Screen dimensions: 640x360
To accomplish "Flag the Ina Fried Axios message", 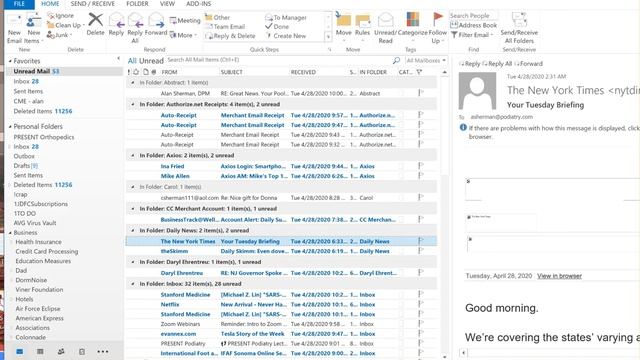I will click(421, 166).
